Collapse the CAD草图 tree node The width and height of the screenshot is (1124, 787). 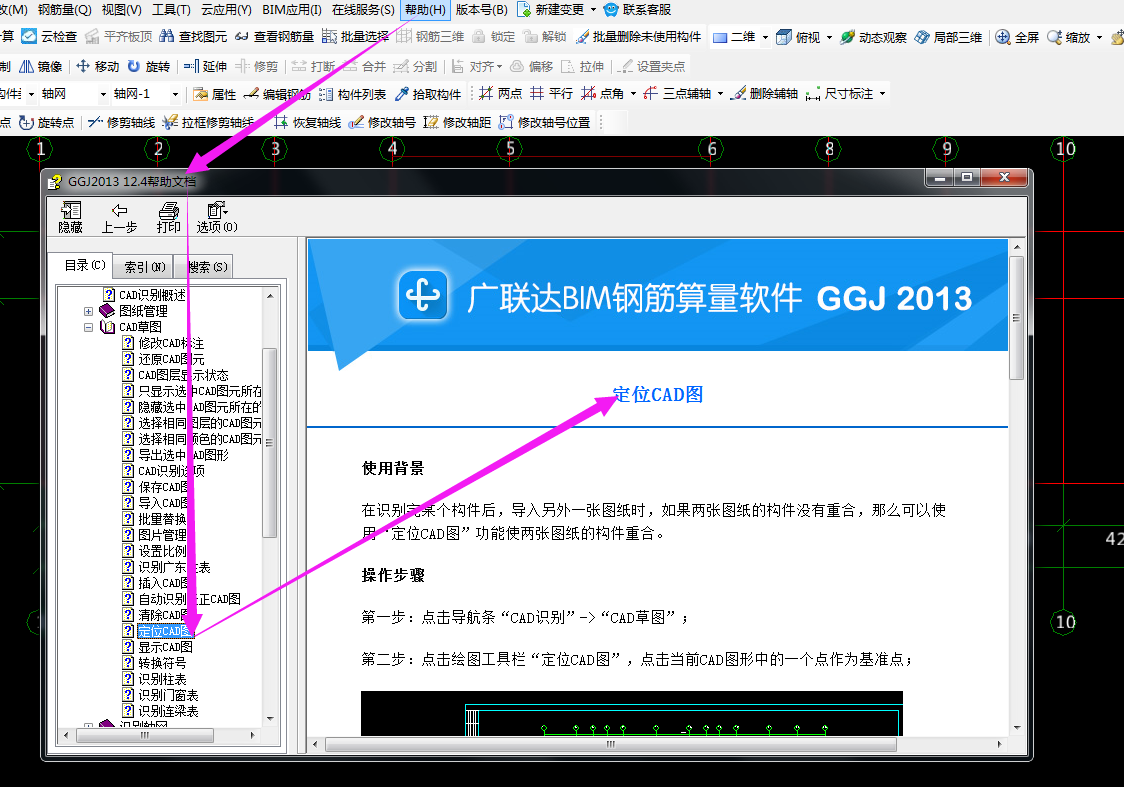click(x=88, y=327)
